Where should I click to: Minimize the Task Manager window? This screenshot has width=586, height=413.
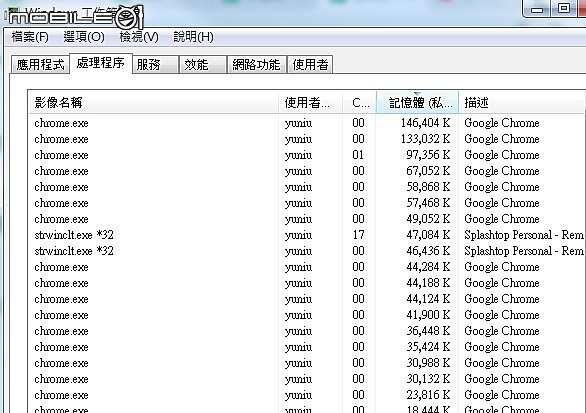[537, 9]
